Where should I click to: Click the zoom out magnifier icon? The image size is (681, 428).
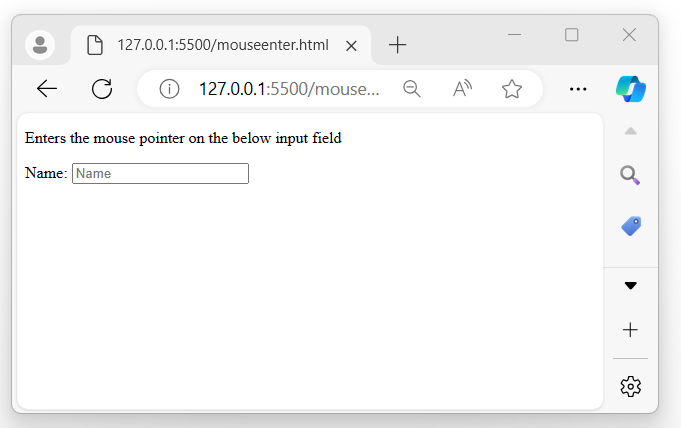(x=411, y=89)
